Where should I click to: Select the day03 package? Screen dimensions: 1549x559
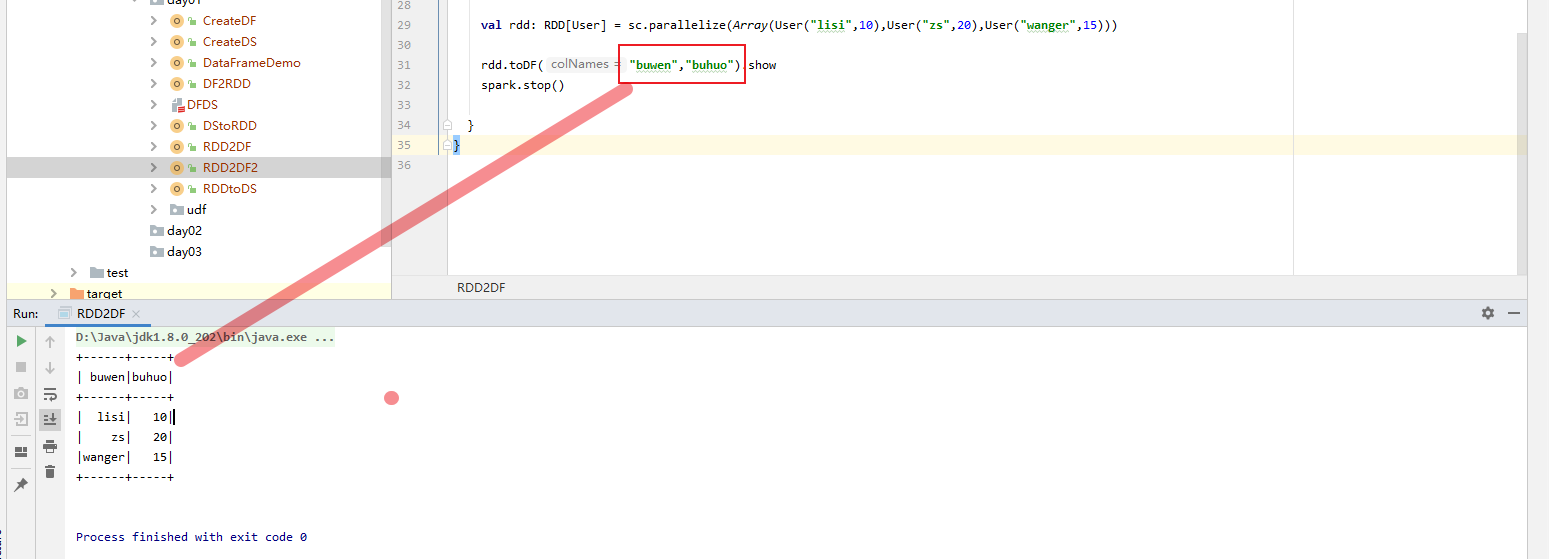pos(184,251)
